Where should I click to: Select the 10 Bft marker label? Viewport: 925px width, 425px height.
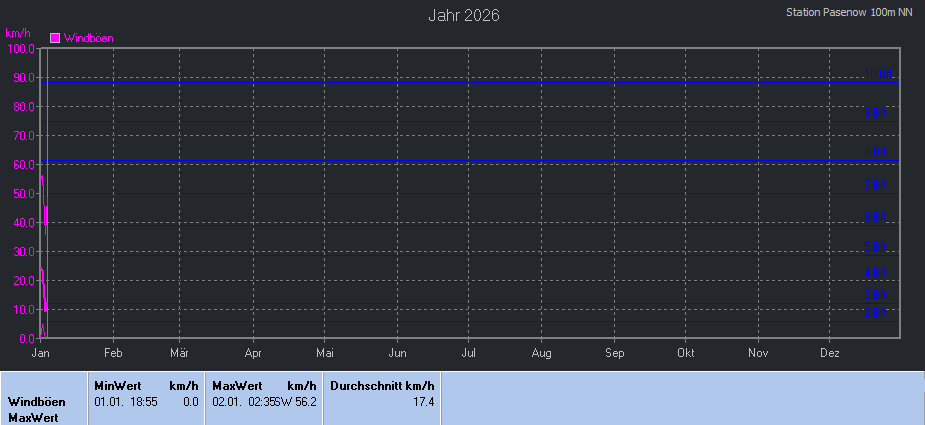tap(877, 75)
